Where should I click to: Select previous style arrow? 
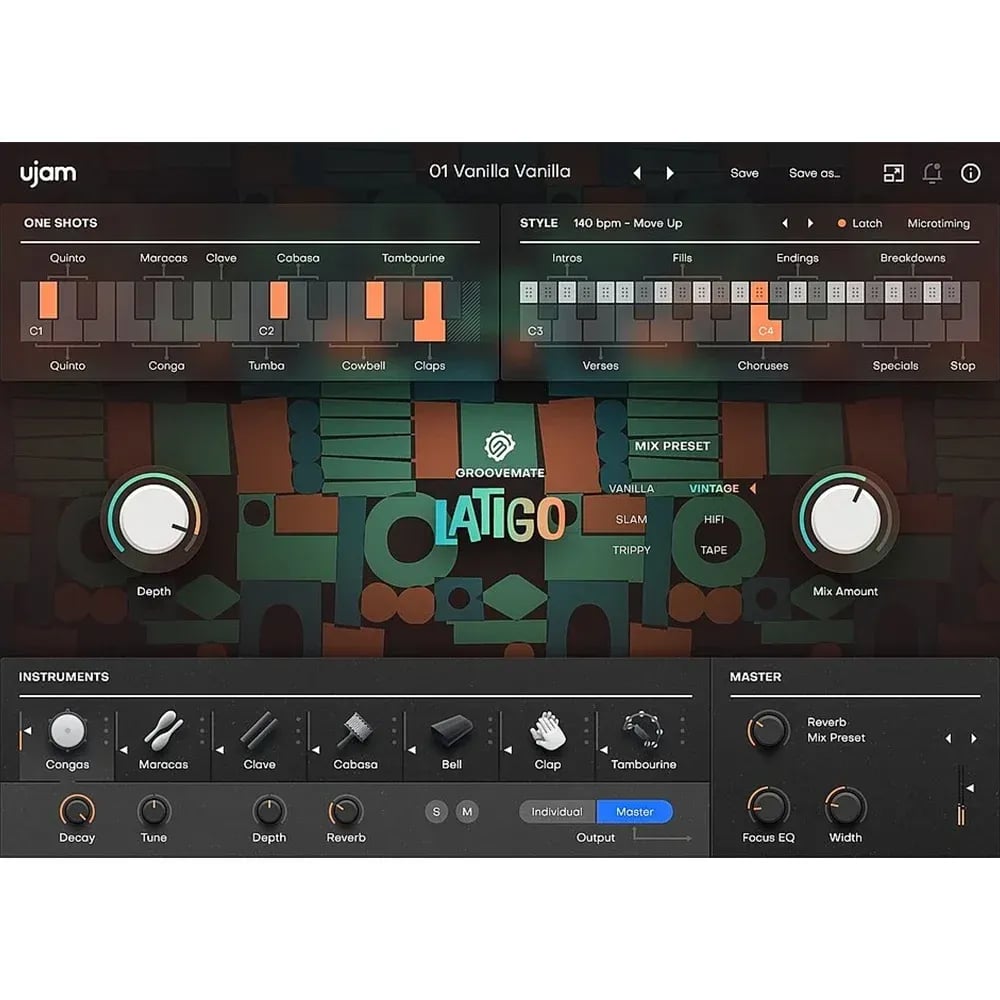(784, 223)
